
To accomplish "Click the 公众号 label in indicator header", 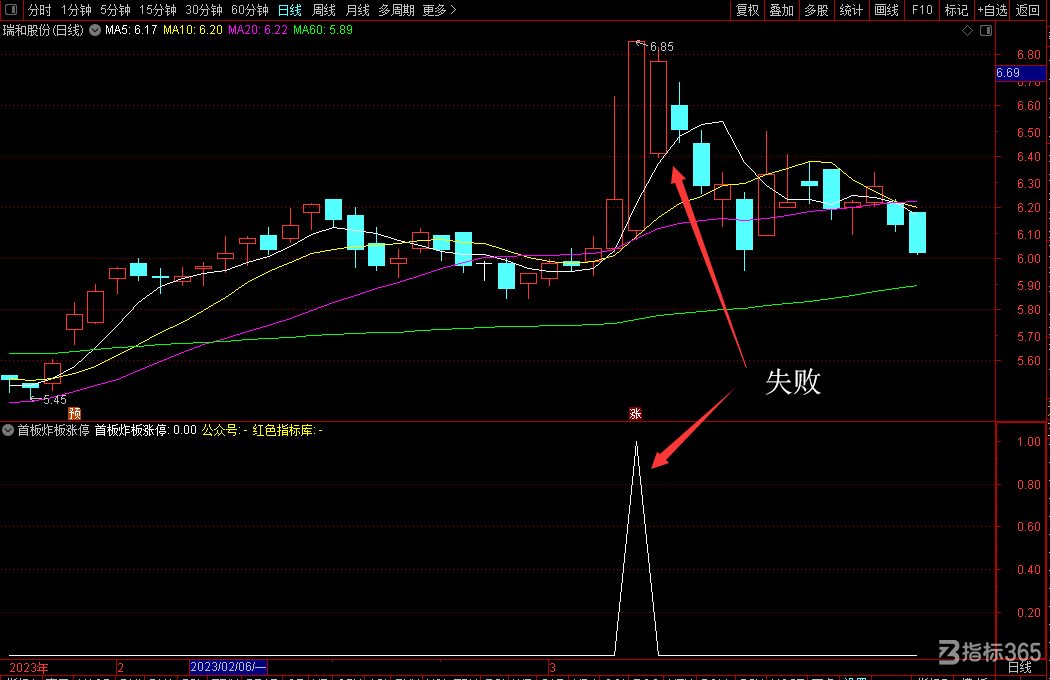I will pos(225,430).
